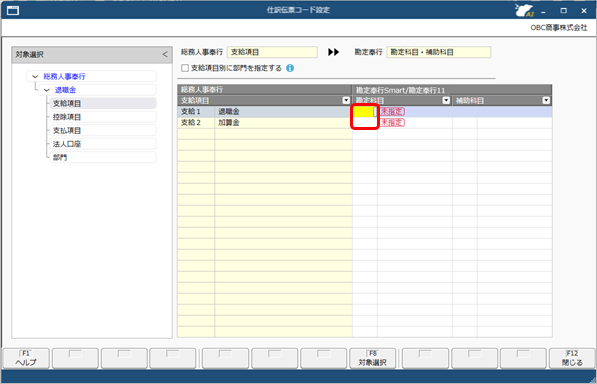Click the 総務人事奉行 column group header
597x384 pixels.
(265, 90)
